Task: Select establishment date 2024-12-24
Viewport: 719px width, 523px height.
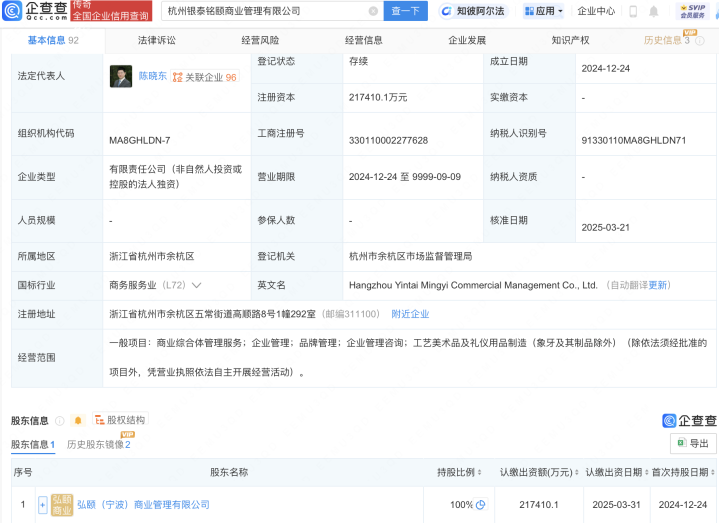Action: tap(605, 68)
